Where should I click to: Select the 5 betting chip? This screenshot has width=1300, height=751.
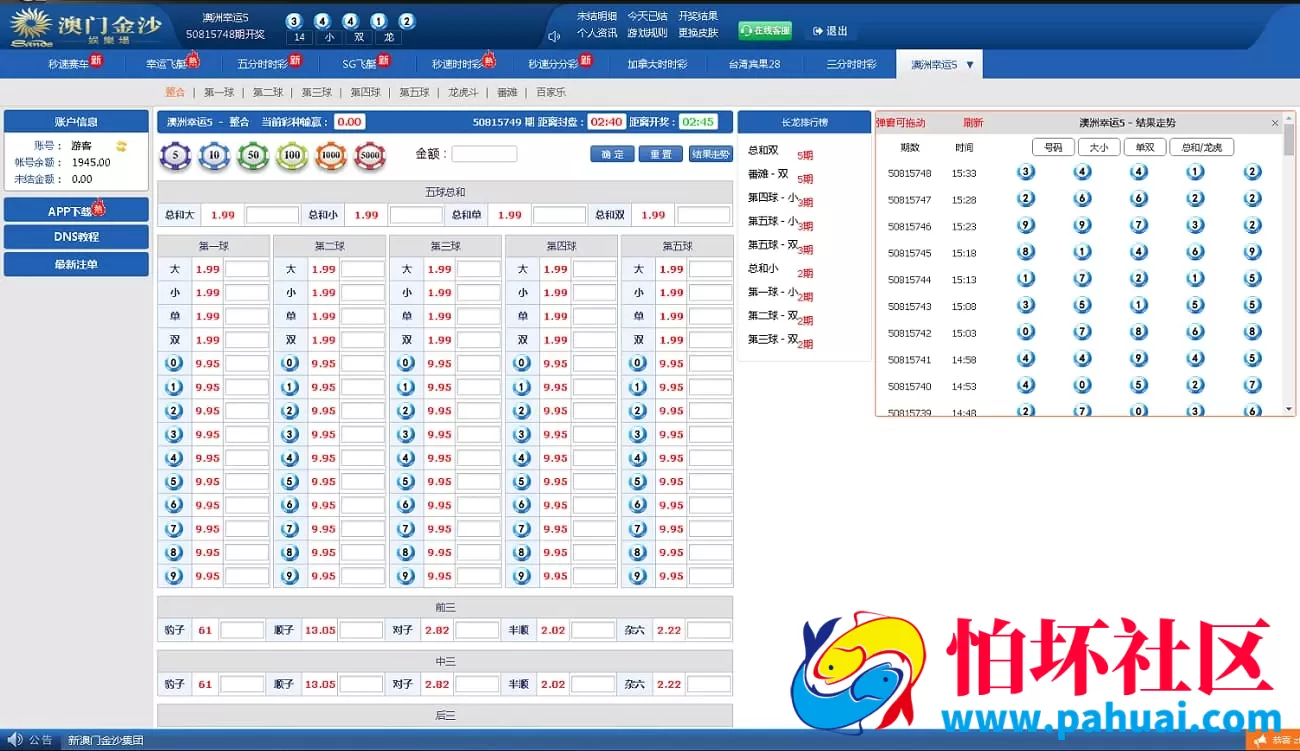[175, 156]
